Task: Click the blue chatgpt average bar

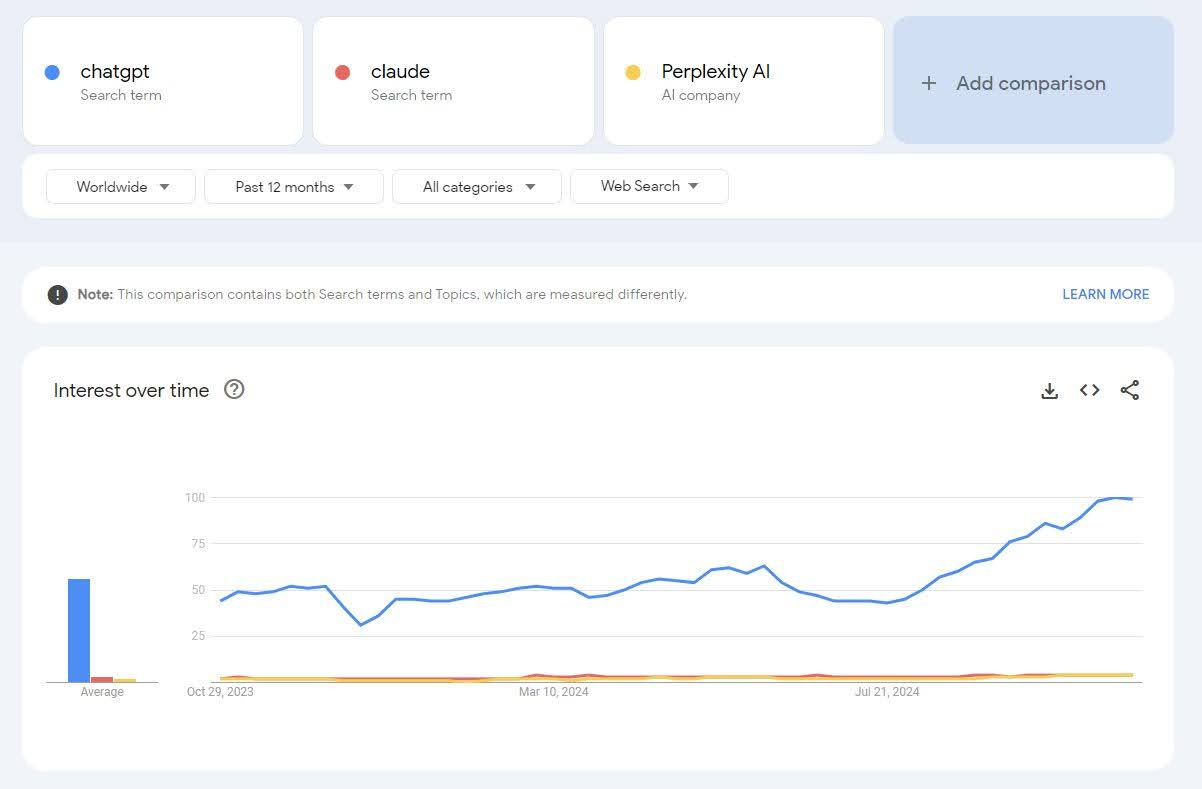Action: (x=79, y=630)
